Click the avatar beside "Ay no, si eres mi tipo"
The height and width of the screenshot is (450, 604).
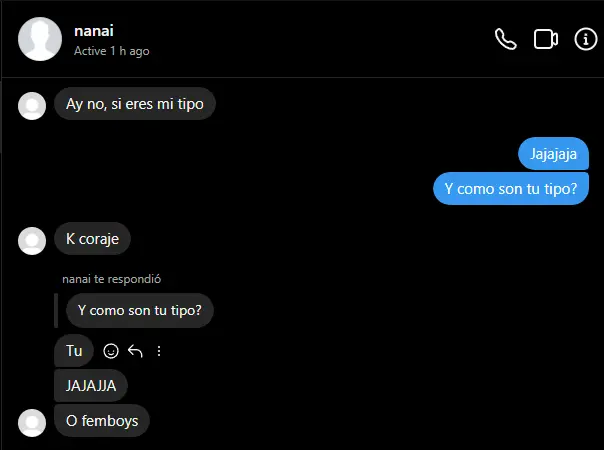click(x=32, y=106)
